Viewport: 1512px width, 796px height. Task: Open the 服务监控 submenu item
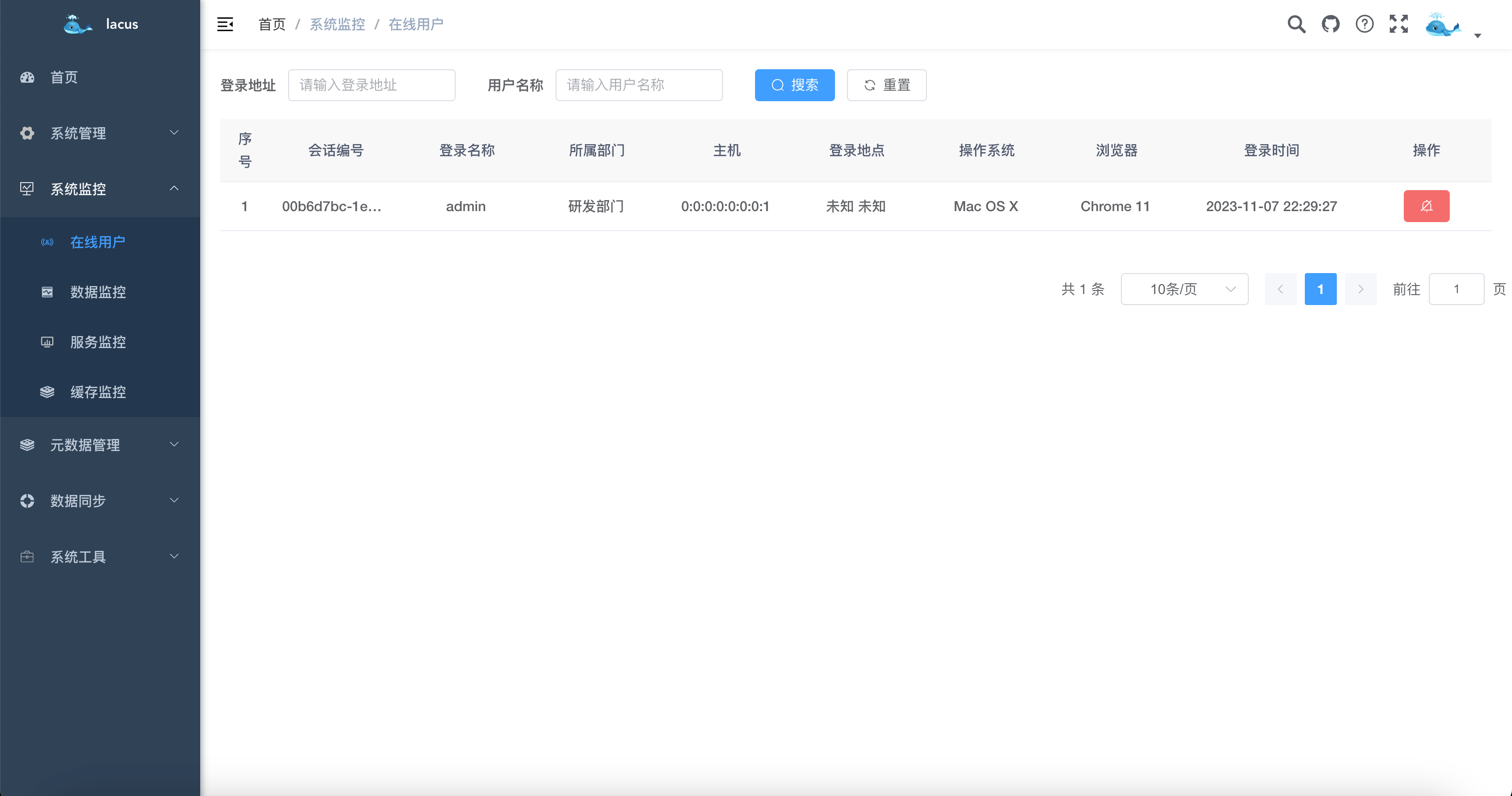coord(100,342)
